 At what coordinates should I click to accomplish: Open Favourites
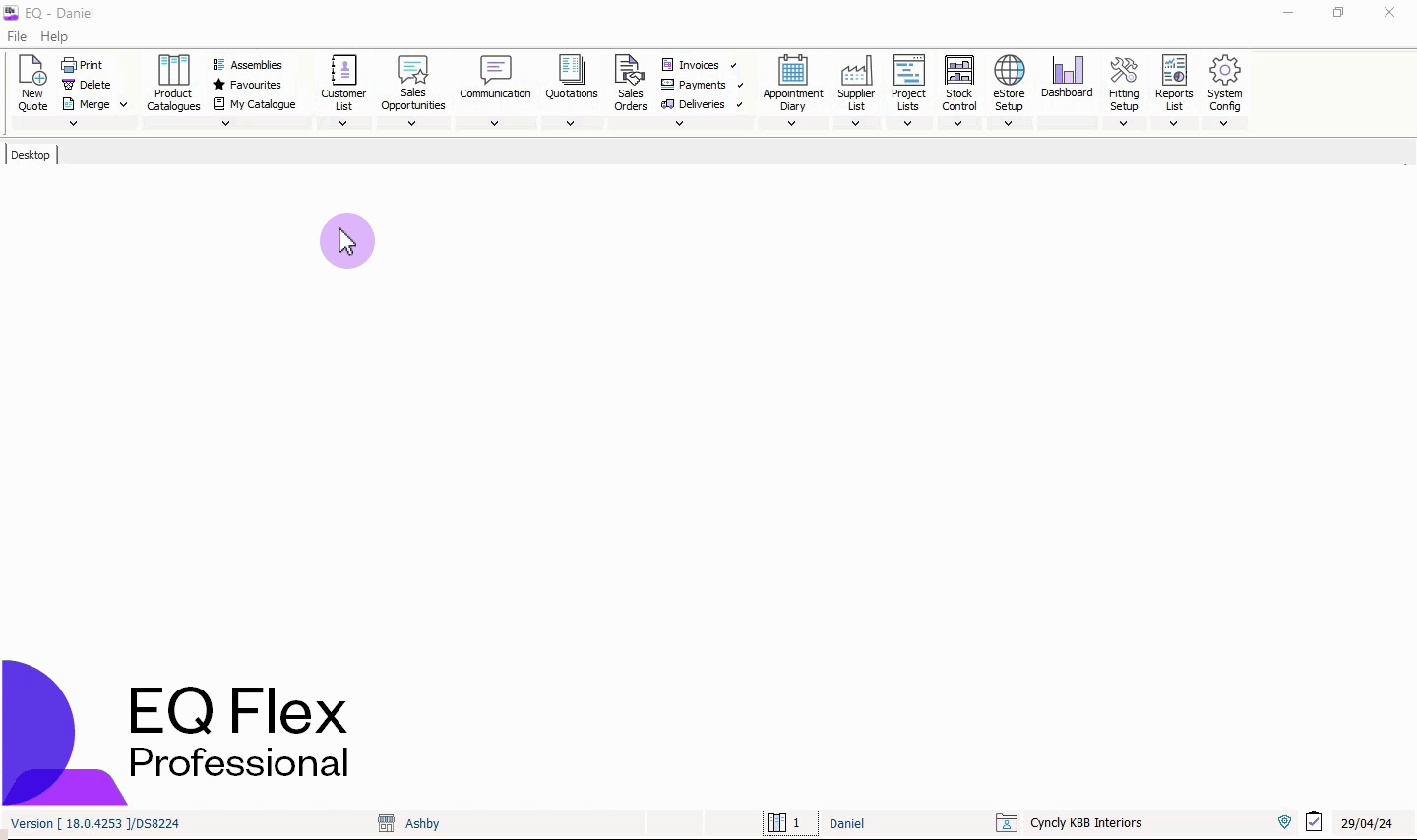[247, 85]
